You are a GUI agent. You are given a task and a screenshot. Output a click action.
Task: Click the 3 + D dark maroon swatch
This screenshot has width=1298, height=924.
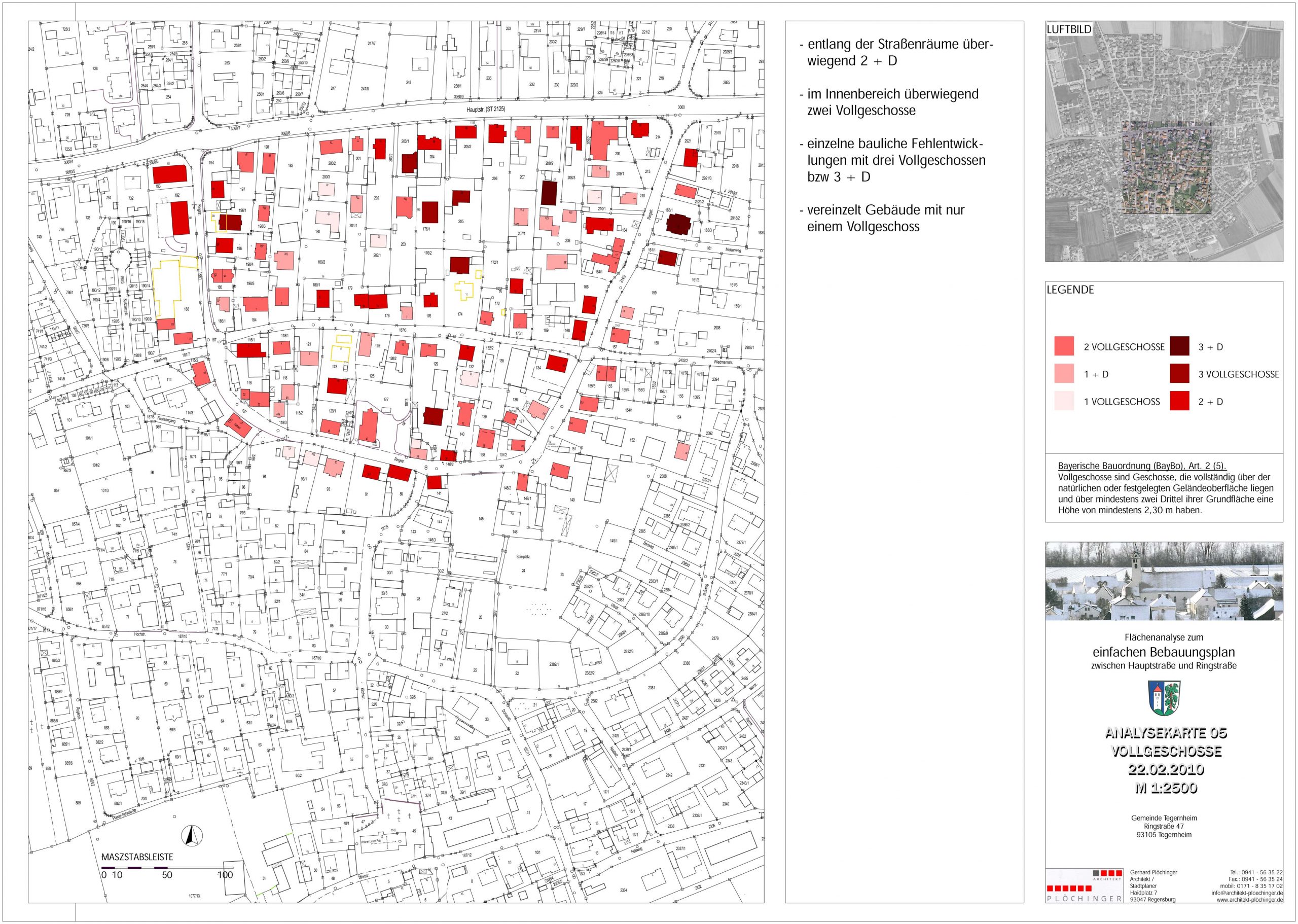(1180, 346)
